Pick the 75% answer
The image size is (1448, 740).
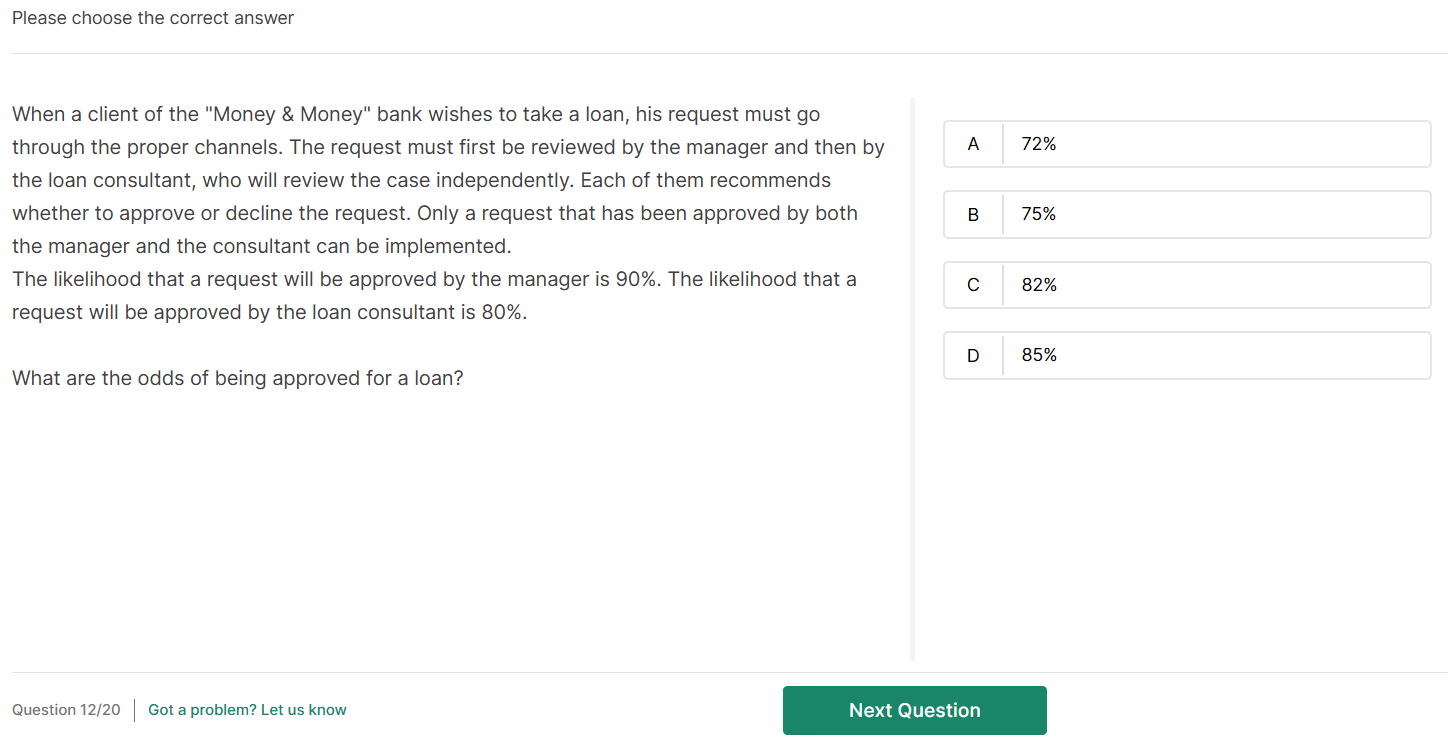1039,215
